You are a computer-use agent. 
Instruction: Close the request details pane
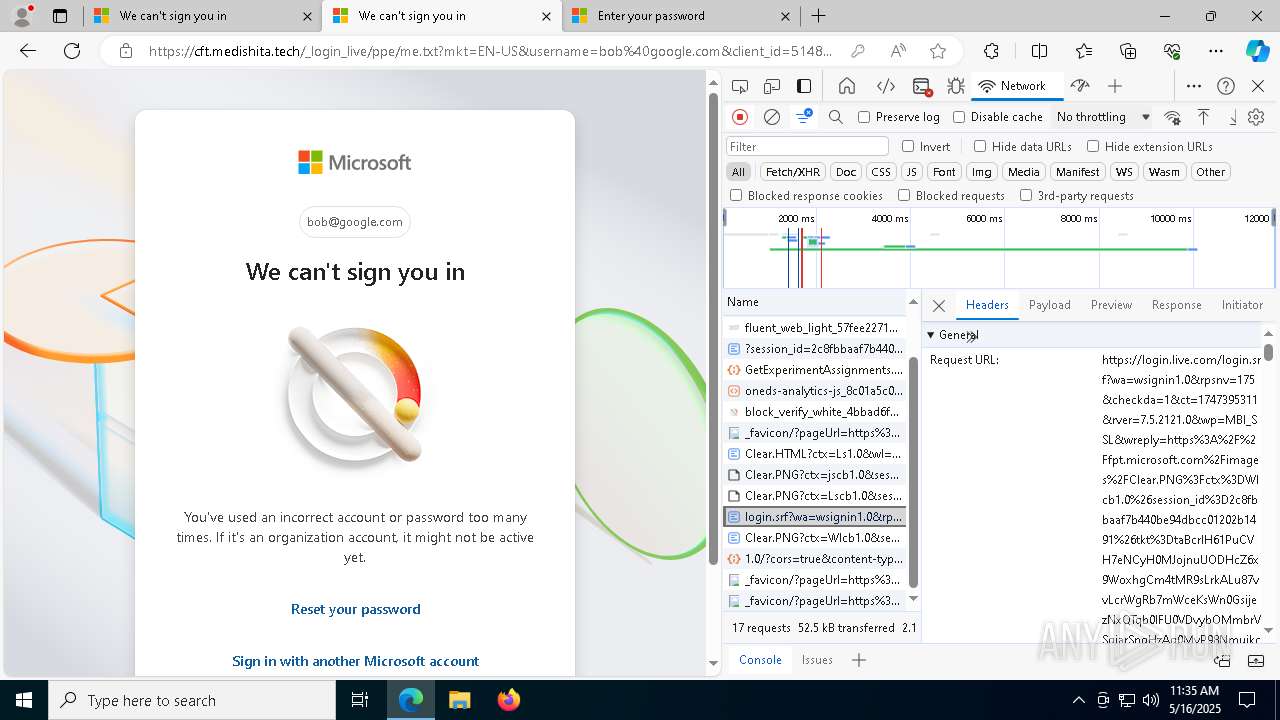point(938,306)
